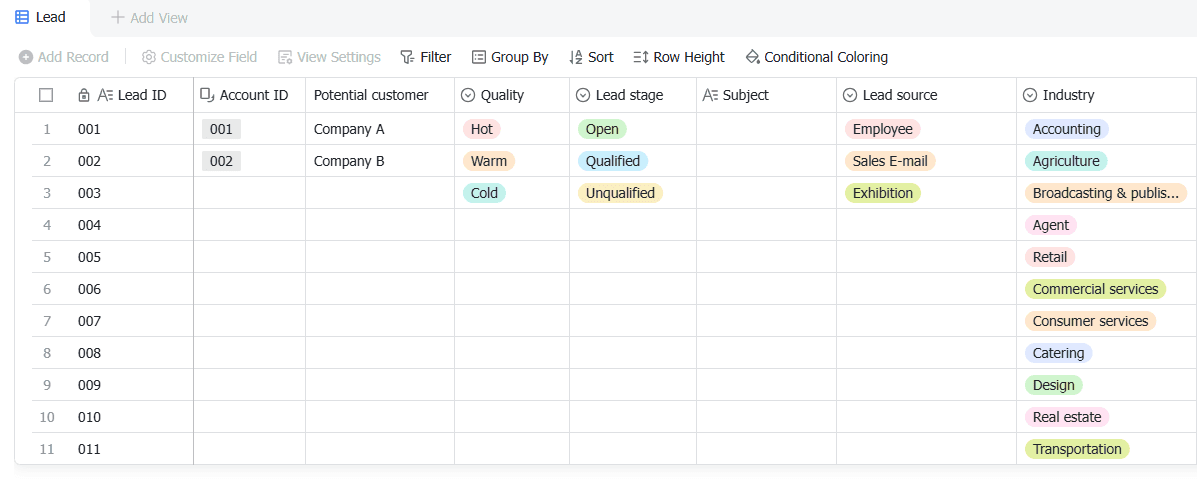Viewport: 1197px width, 479px height.
Task: Open Customize Field settings
Action: (199, 57)
